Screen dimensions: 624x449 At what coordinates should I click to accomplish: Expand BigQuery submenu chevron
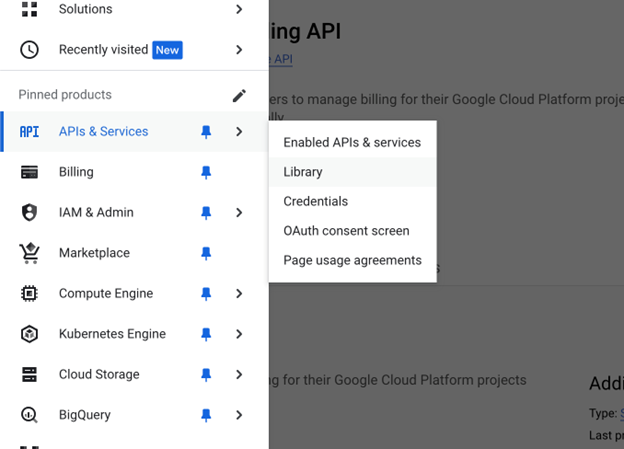[239, 415]
